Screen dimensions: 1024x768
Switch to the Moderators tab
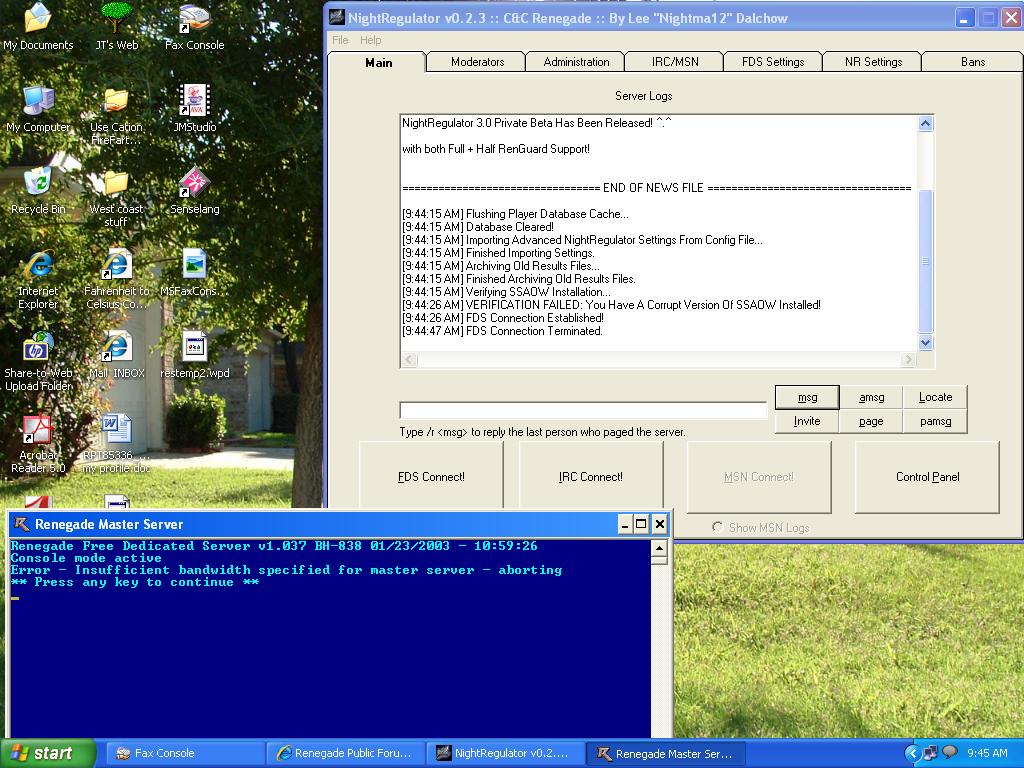click(x=477, y=62)
